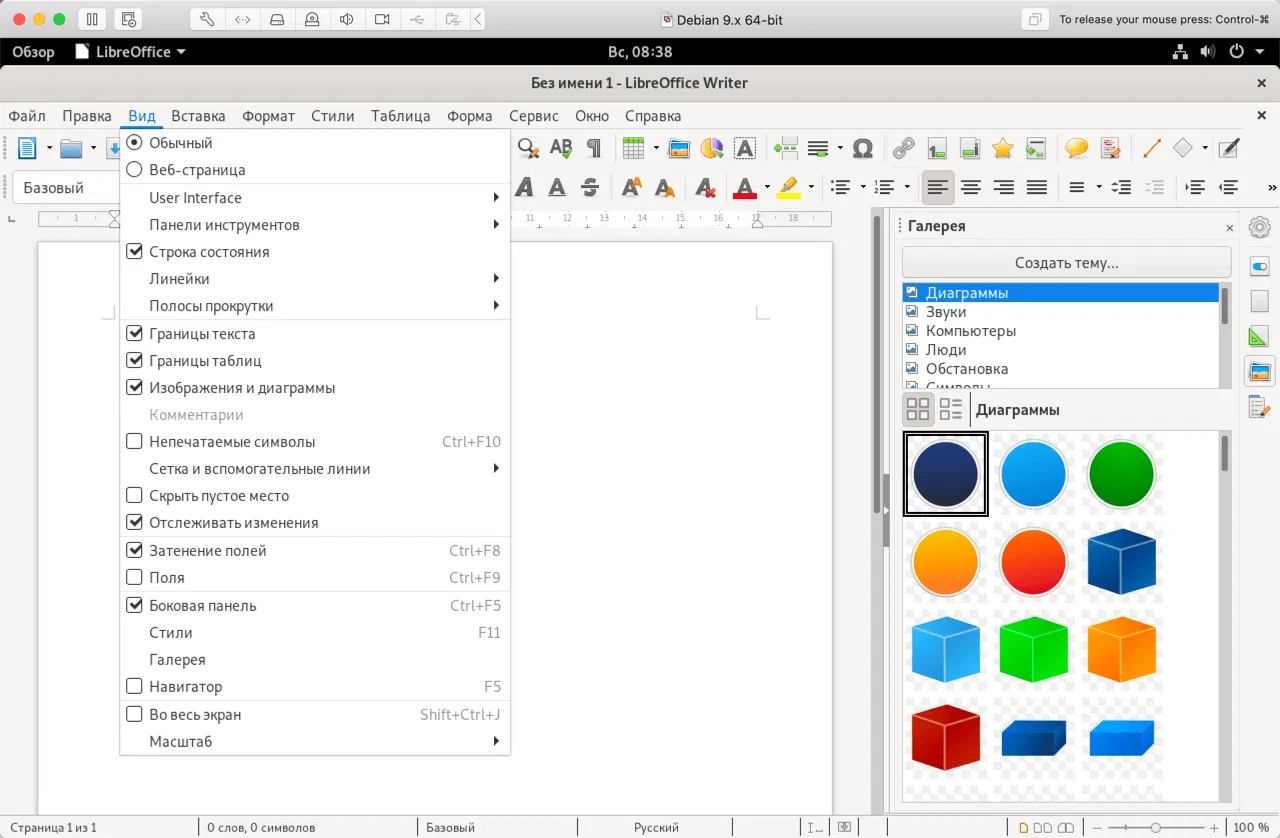This screenshot has height=838, width=1280.
Task: Align the paragraph to the right
Action: (x=1004, y=187)
